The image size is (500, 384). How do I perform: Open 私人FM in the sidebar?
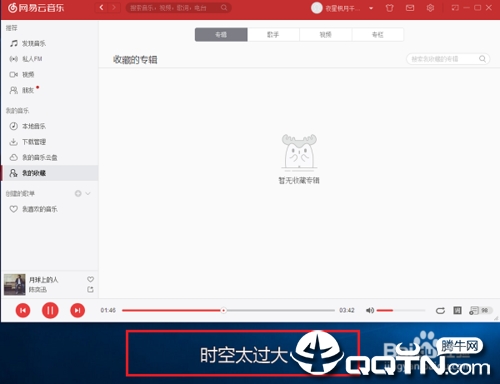tap(49, 59)
